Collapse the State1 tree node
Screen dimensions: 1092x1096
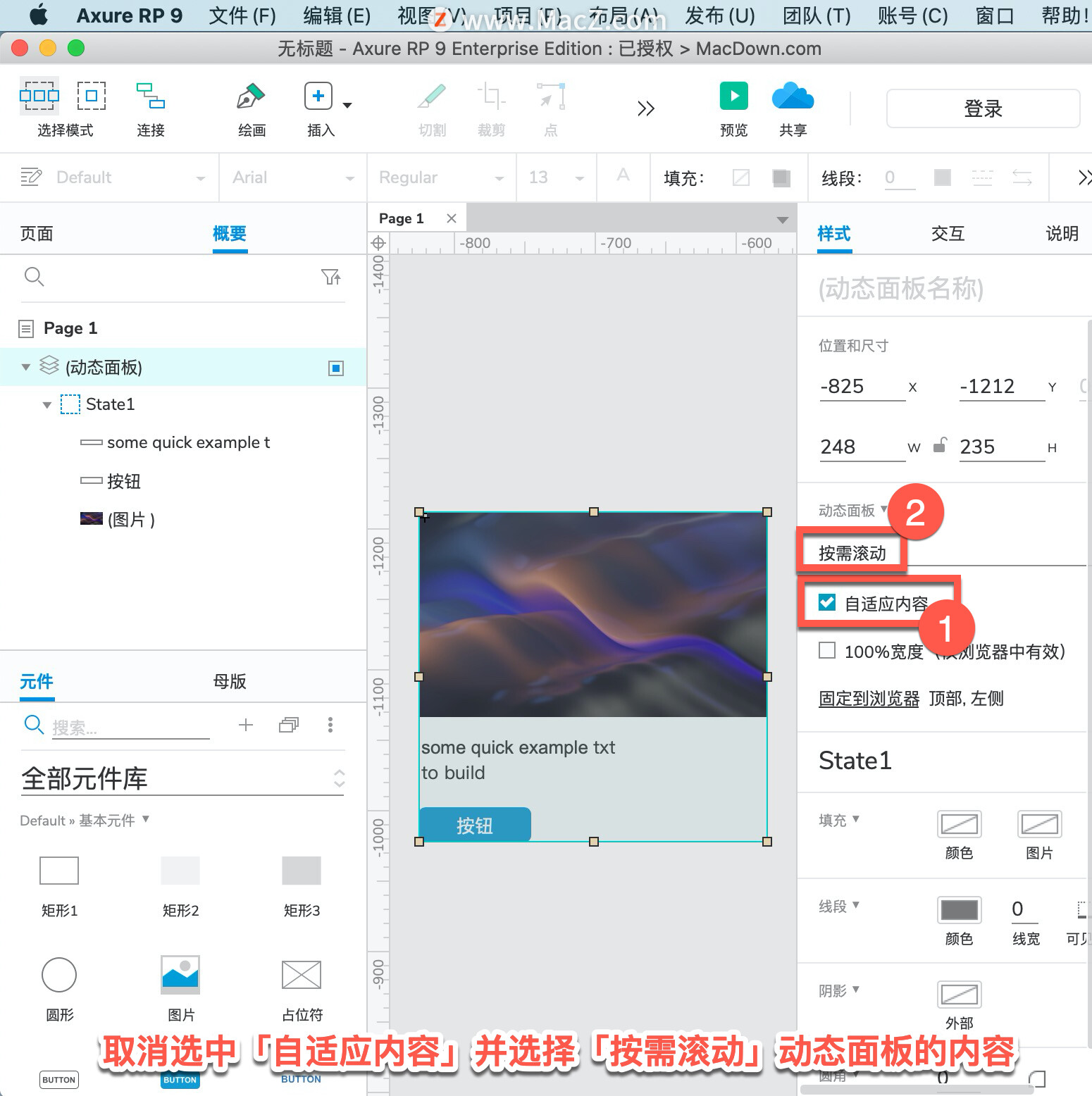tap(47, 405)
